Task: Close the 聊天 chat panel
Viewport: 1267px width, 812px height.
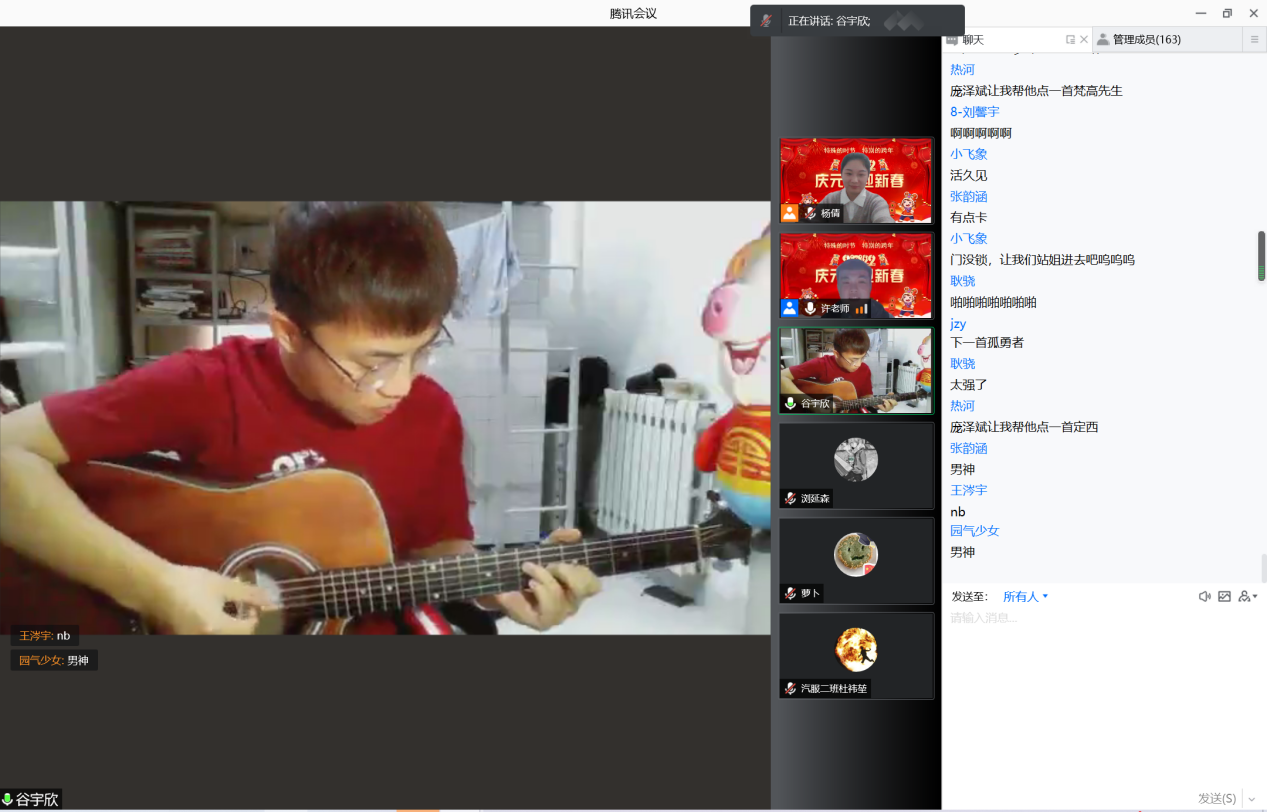Action: (1084, 40)
